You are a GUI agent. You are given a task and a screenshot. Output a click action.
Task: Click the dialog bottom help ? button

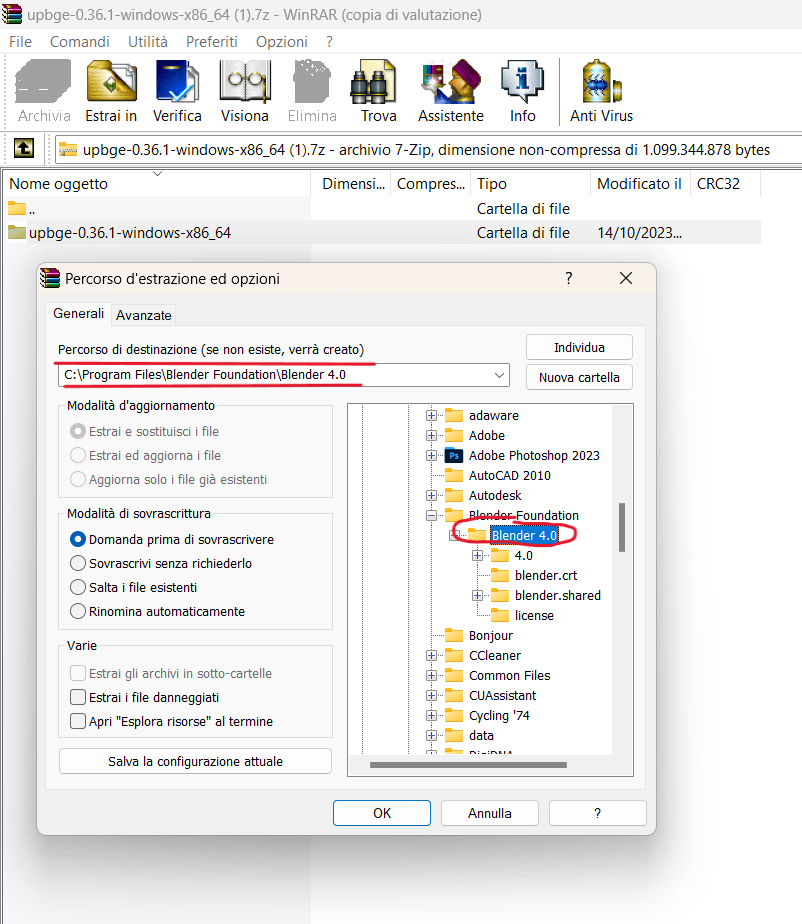[598, 813]
